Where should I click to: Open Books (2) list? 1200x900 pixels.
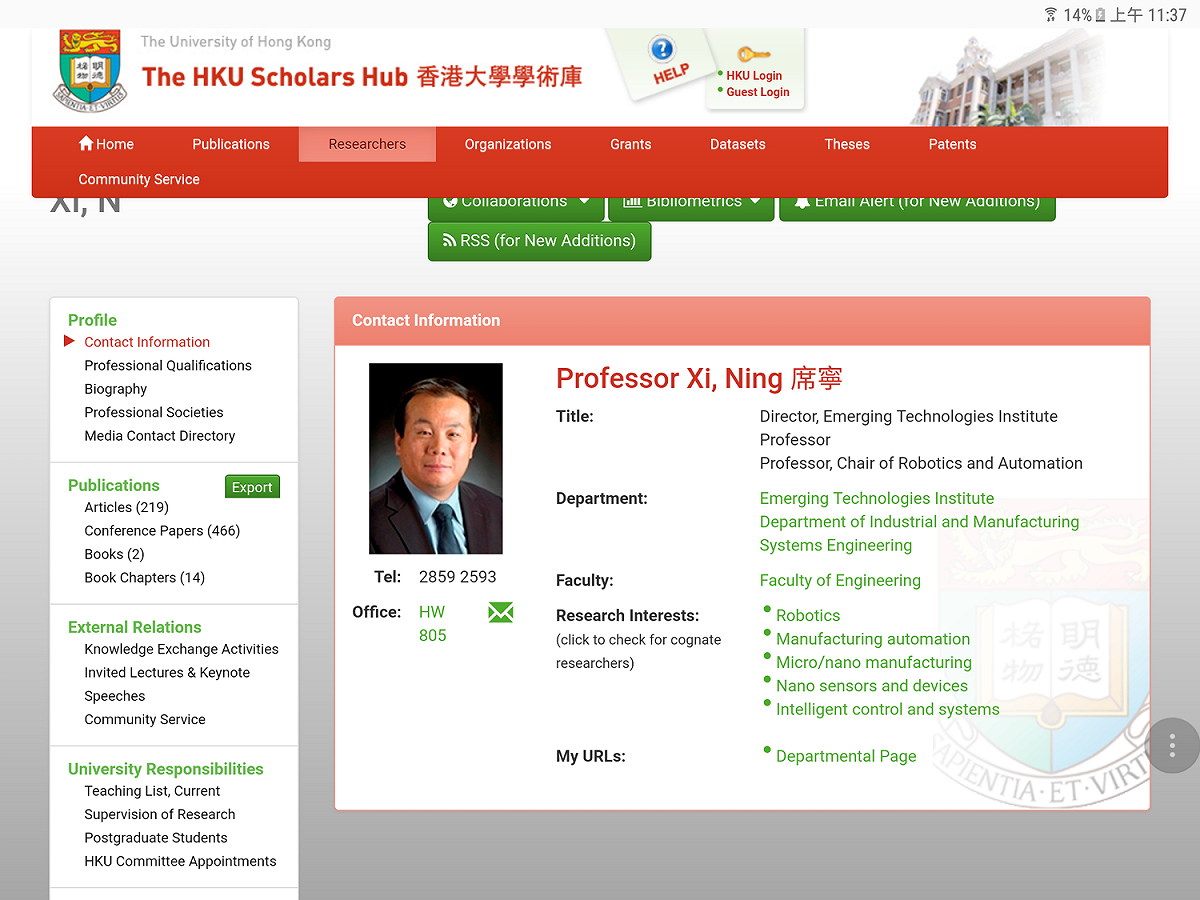coord(114,554)
